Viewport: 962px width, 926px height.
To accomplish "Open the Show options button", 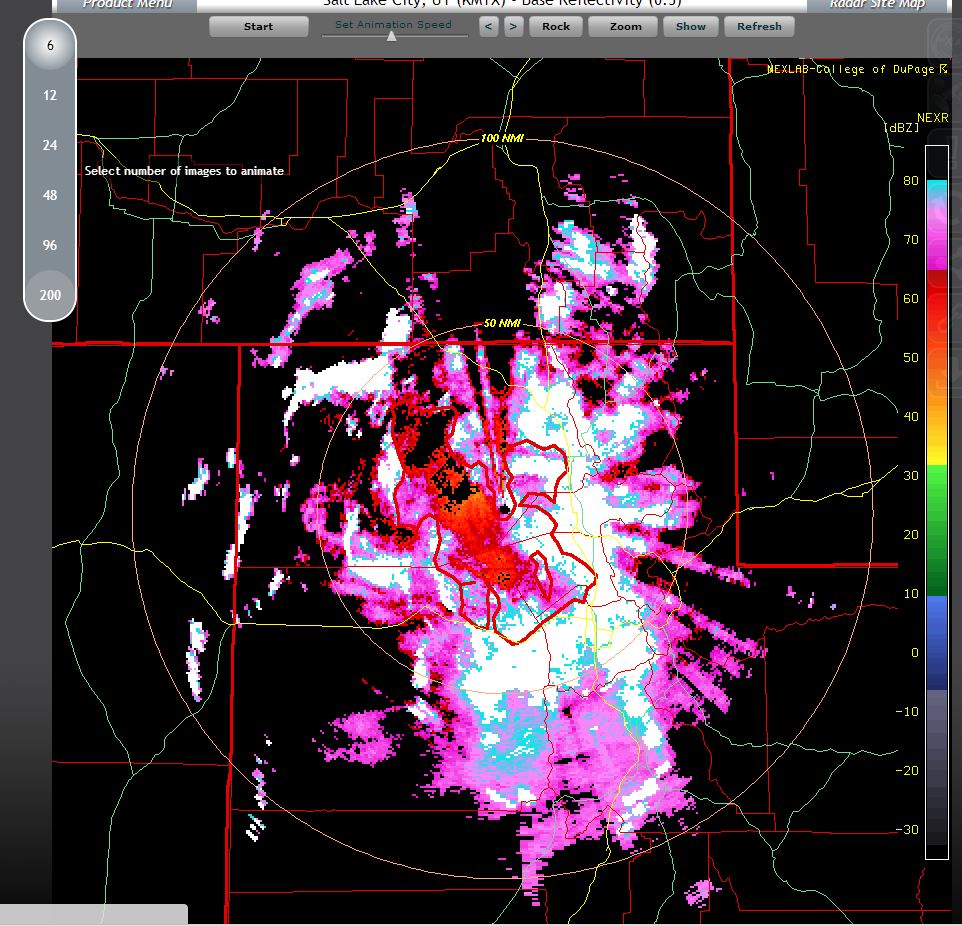I will tap(690, 27).
